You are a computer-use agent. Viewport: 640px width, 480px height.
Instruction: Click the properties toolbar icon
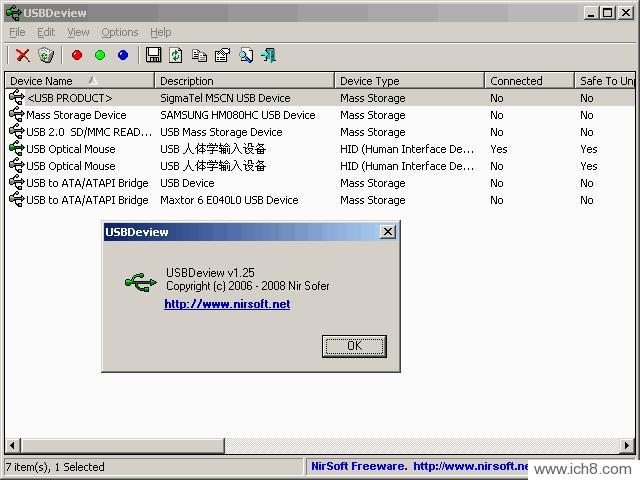pos(222,55)
